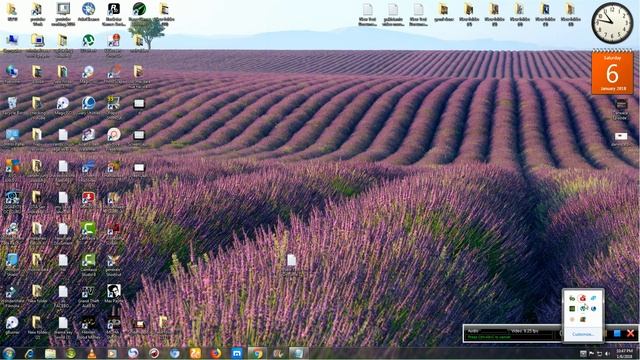This screenshot has width=640, height=360.
Task: Select the Max Payne desktop shortcut
Action: click(113, 291)
